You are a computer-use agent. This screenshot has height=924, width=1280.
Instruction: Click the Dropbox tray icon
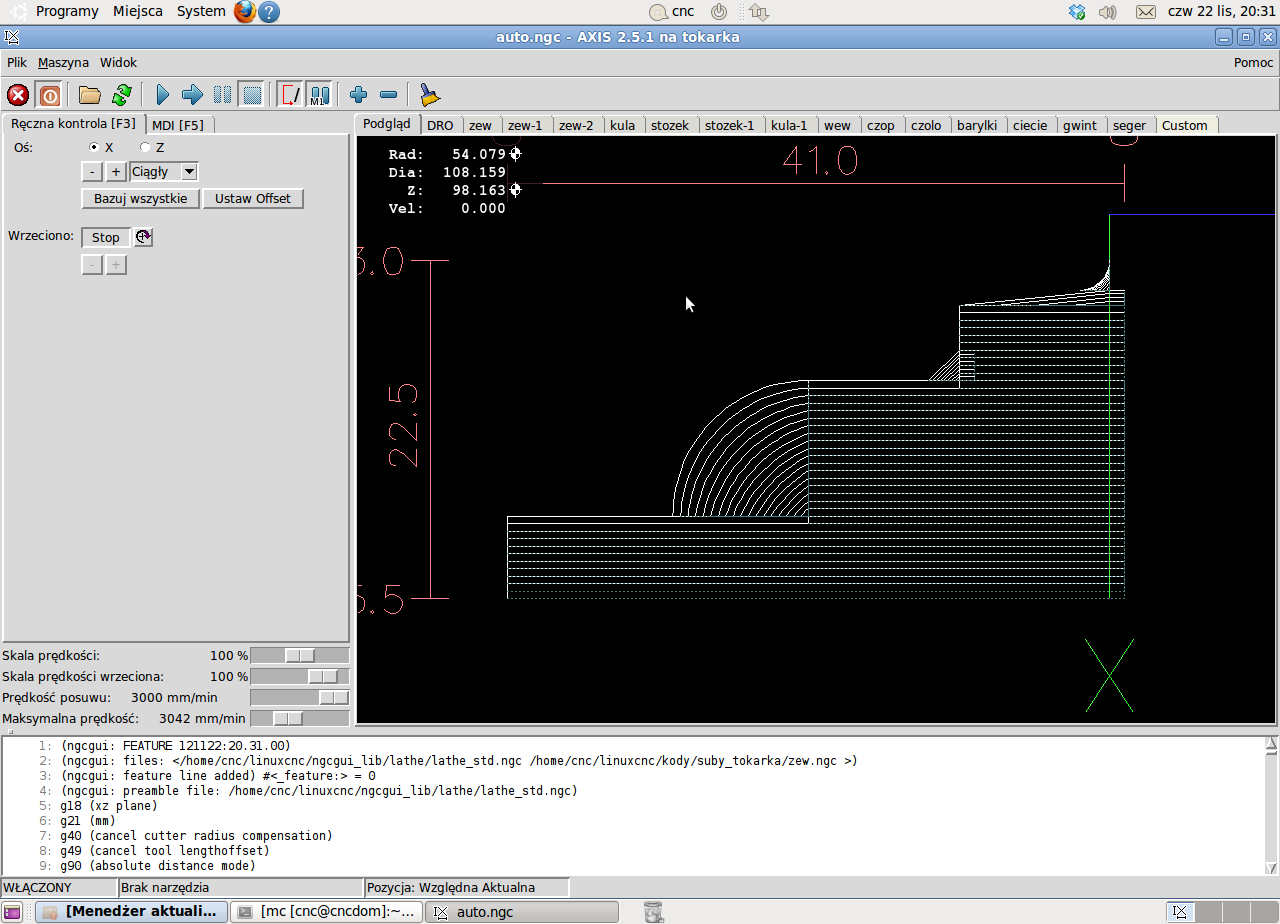coord(1077,12)
